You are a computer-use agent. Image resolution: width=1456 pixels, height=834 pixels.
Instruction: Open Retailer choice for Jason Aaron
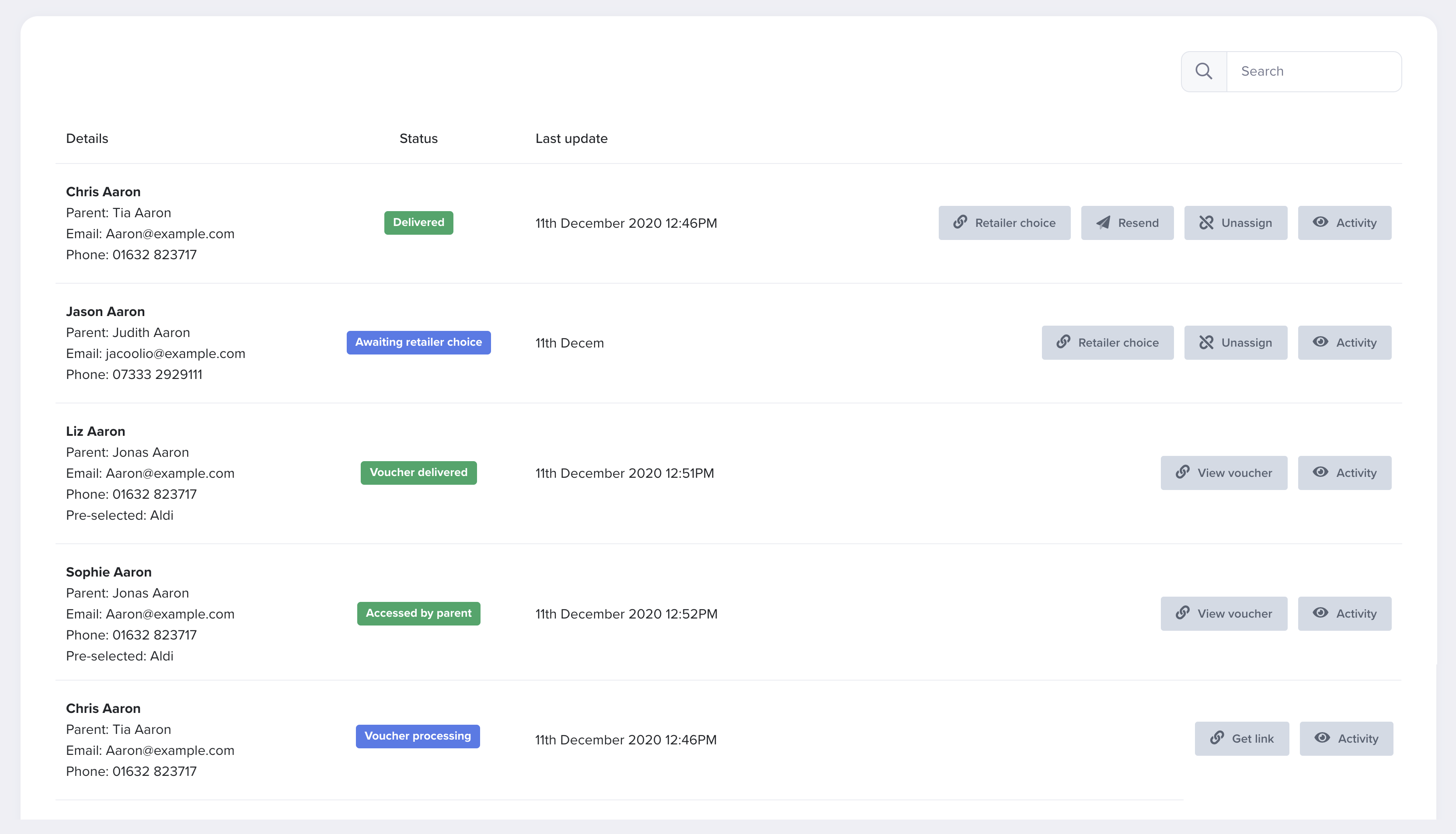(x=1107, y=343)
